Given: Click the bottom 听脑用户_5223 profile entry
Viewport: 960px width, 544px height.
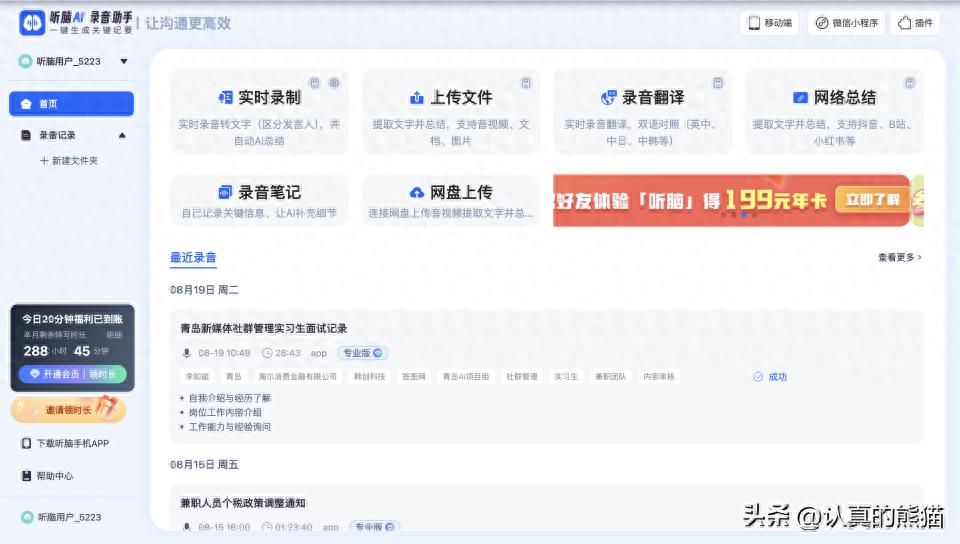Looking at the screenshot, I should (61, 517).
